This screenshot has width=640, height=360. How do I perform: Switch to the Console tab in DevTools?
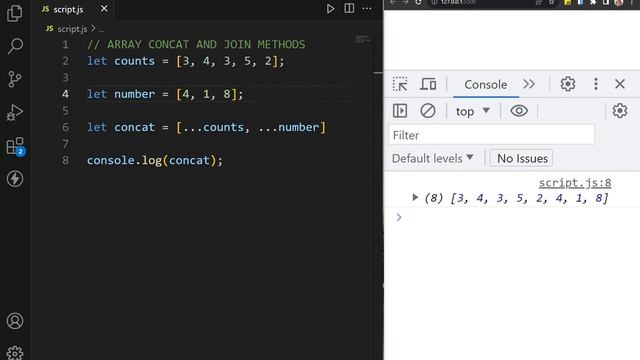[x=486, y=84]
